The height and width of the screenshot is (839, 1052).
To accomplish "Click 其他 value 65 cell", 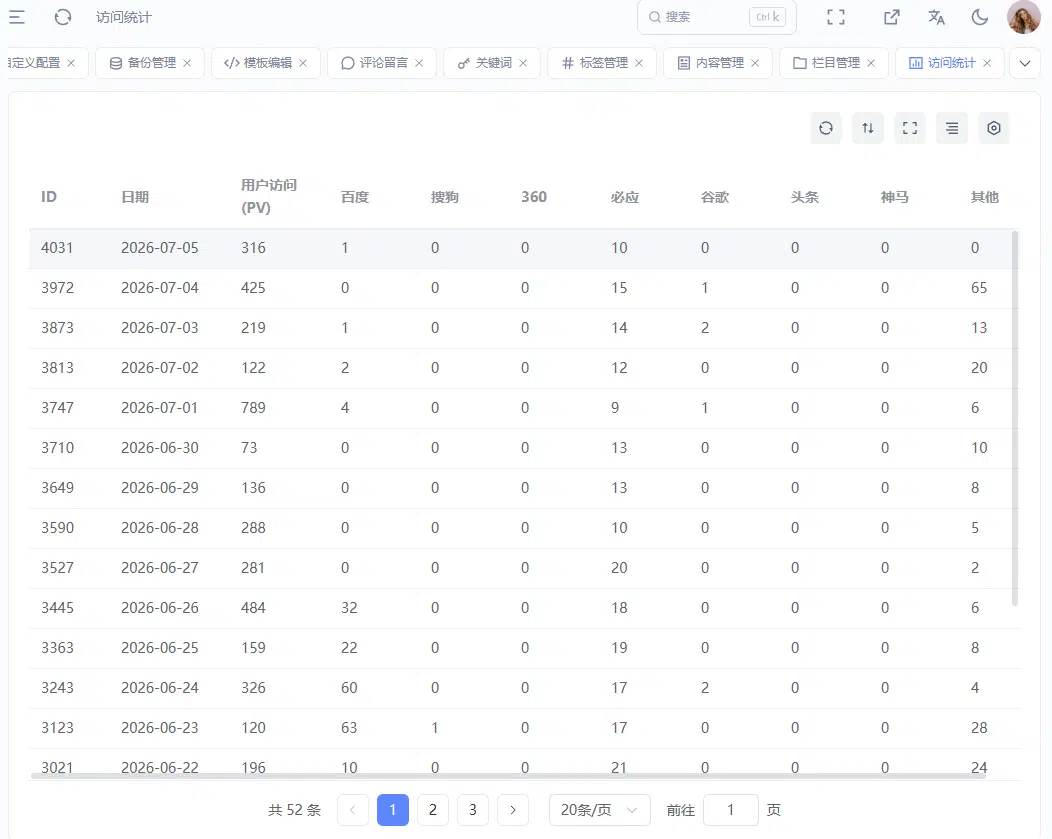I will 979,288.
